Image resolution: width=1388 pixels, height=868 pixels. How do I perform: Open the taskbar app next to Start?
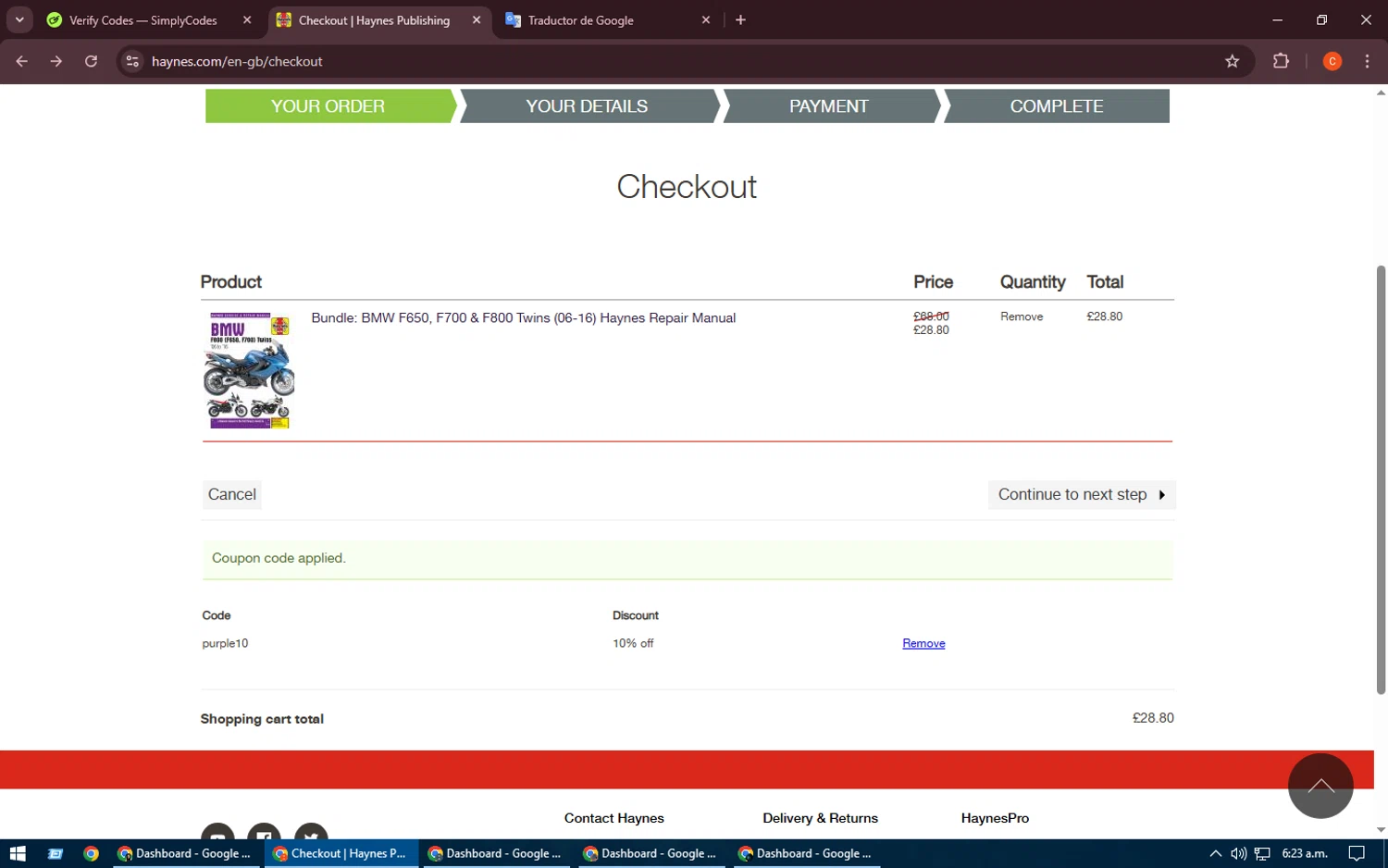56,853
